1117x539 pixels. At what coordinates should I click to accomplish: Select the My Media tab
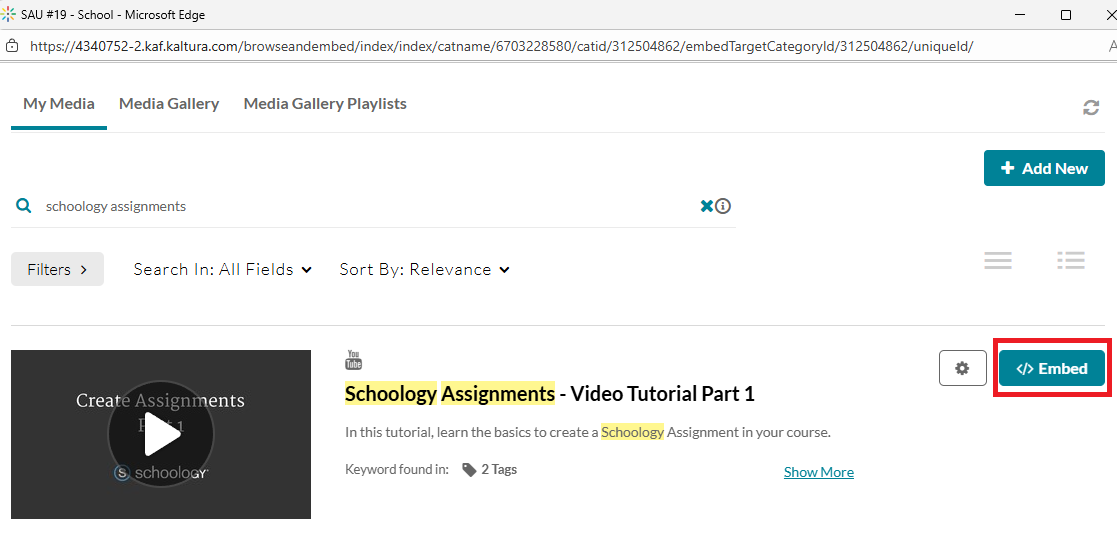(59, 104)
